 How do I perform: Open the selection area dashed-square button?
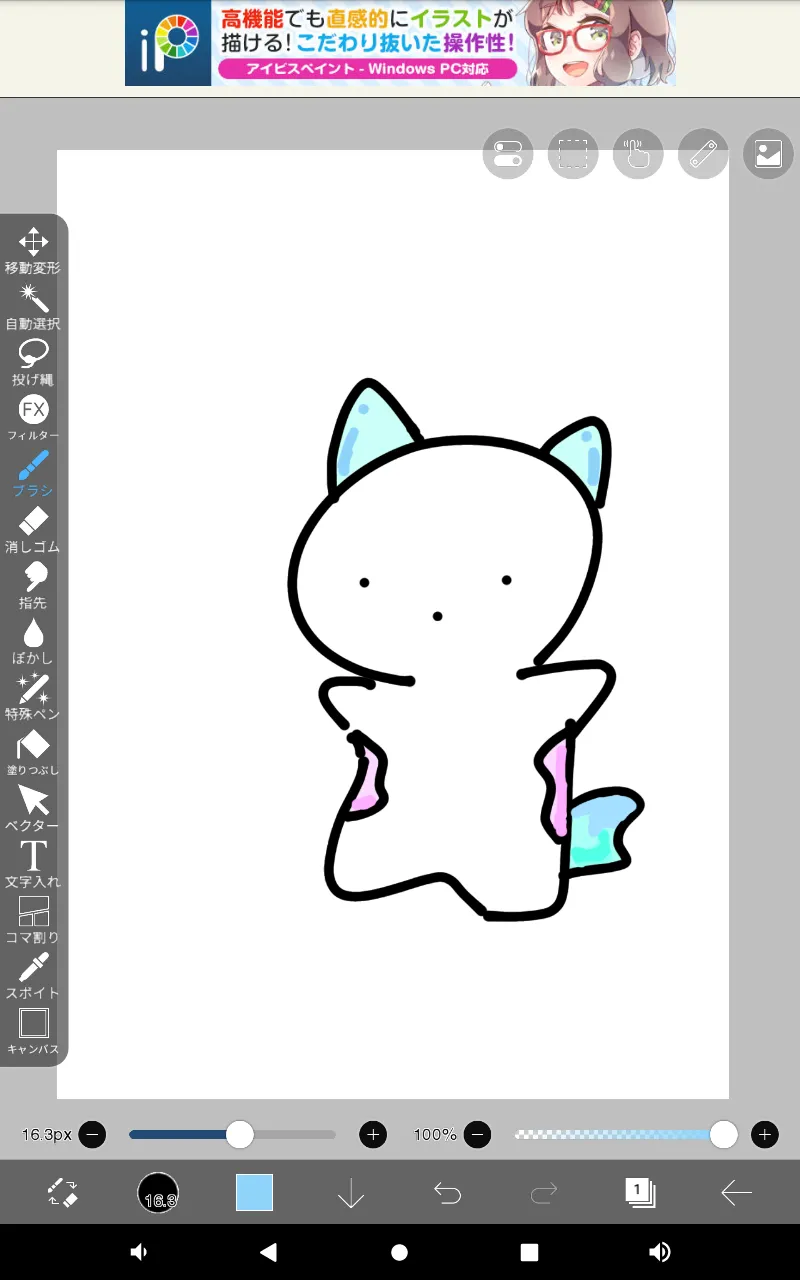[x=573, y=154]
